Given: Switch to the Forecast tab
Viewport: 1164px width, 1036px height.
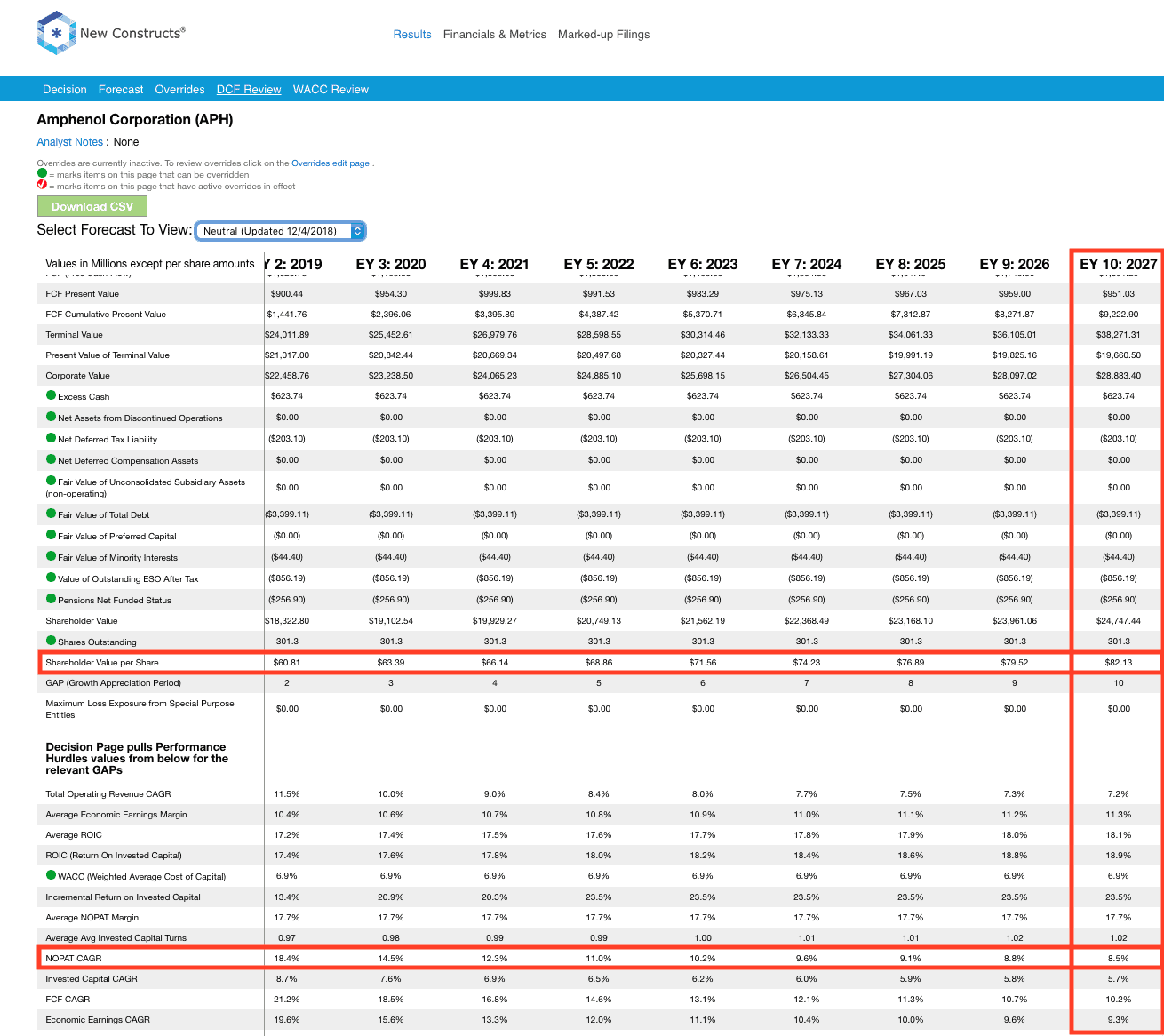Looking at the screenshot, I should click(121, 90).
